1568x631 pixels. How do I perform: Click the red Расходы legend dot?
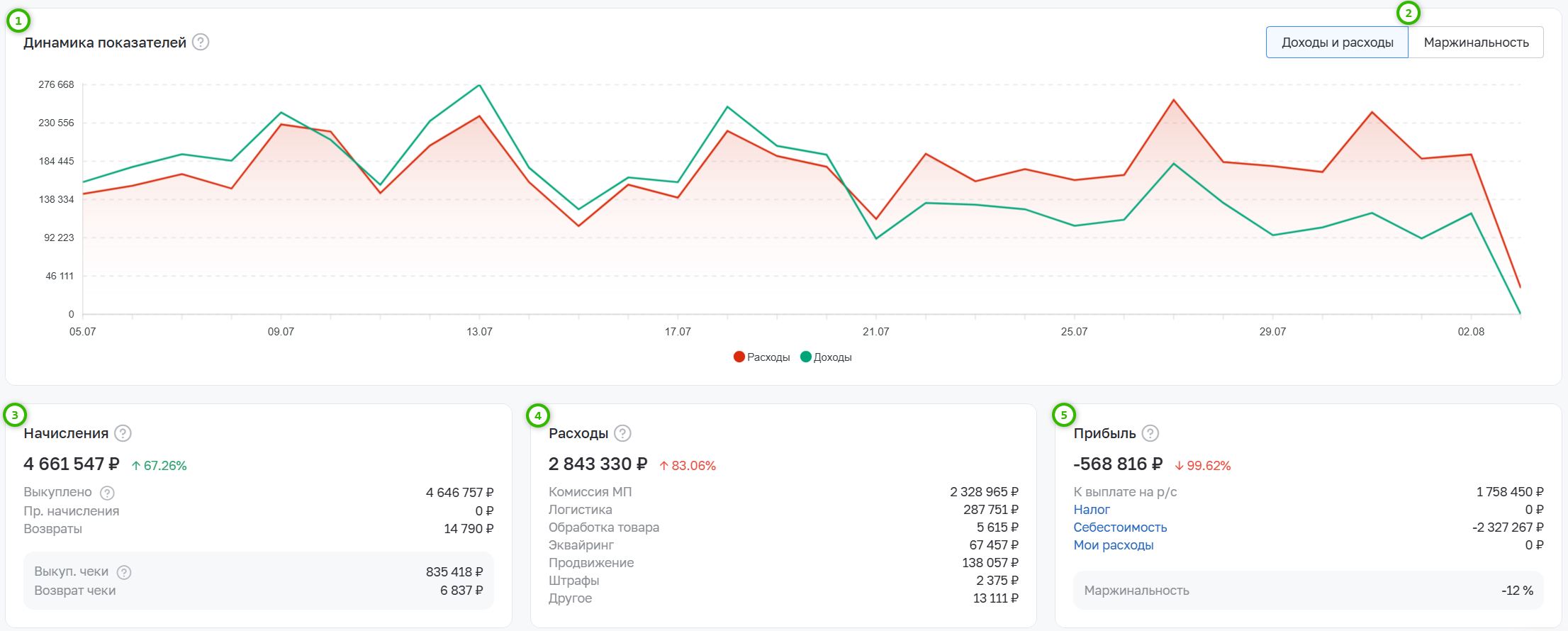(x=739, y=357)
